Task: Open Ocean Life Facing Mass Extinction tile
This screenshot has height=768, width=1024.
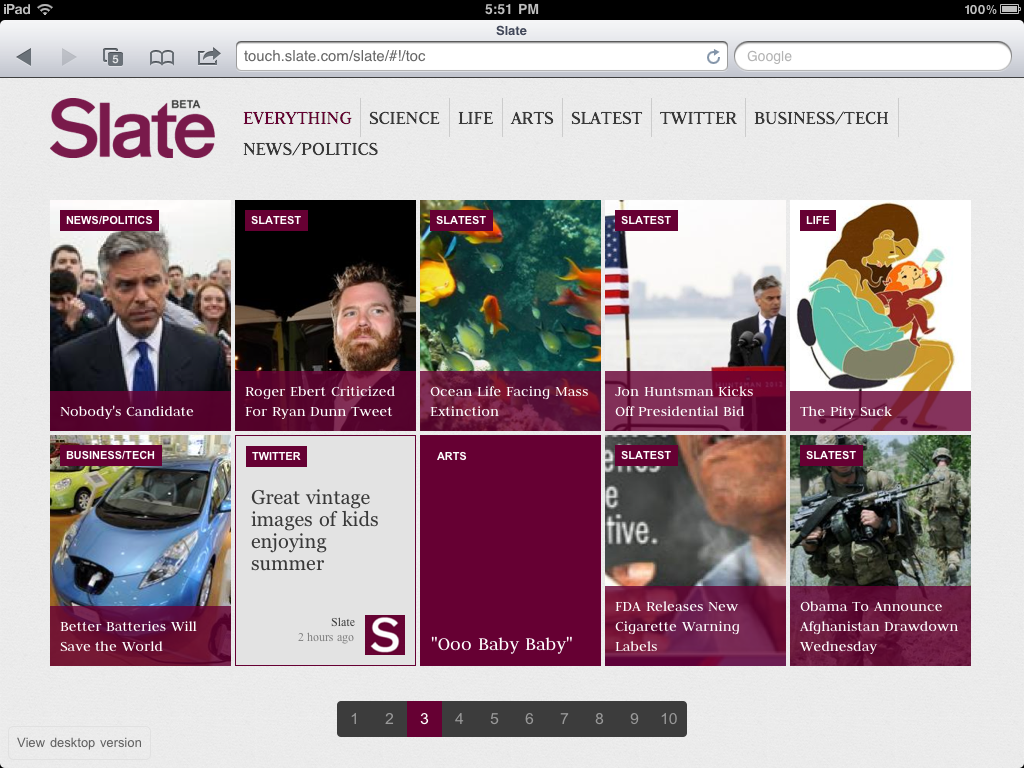Action: tap(510, 315)
